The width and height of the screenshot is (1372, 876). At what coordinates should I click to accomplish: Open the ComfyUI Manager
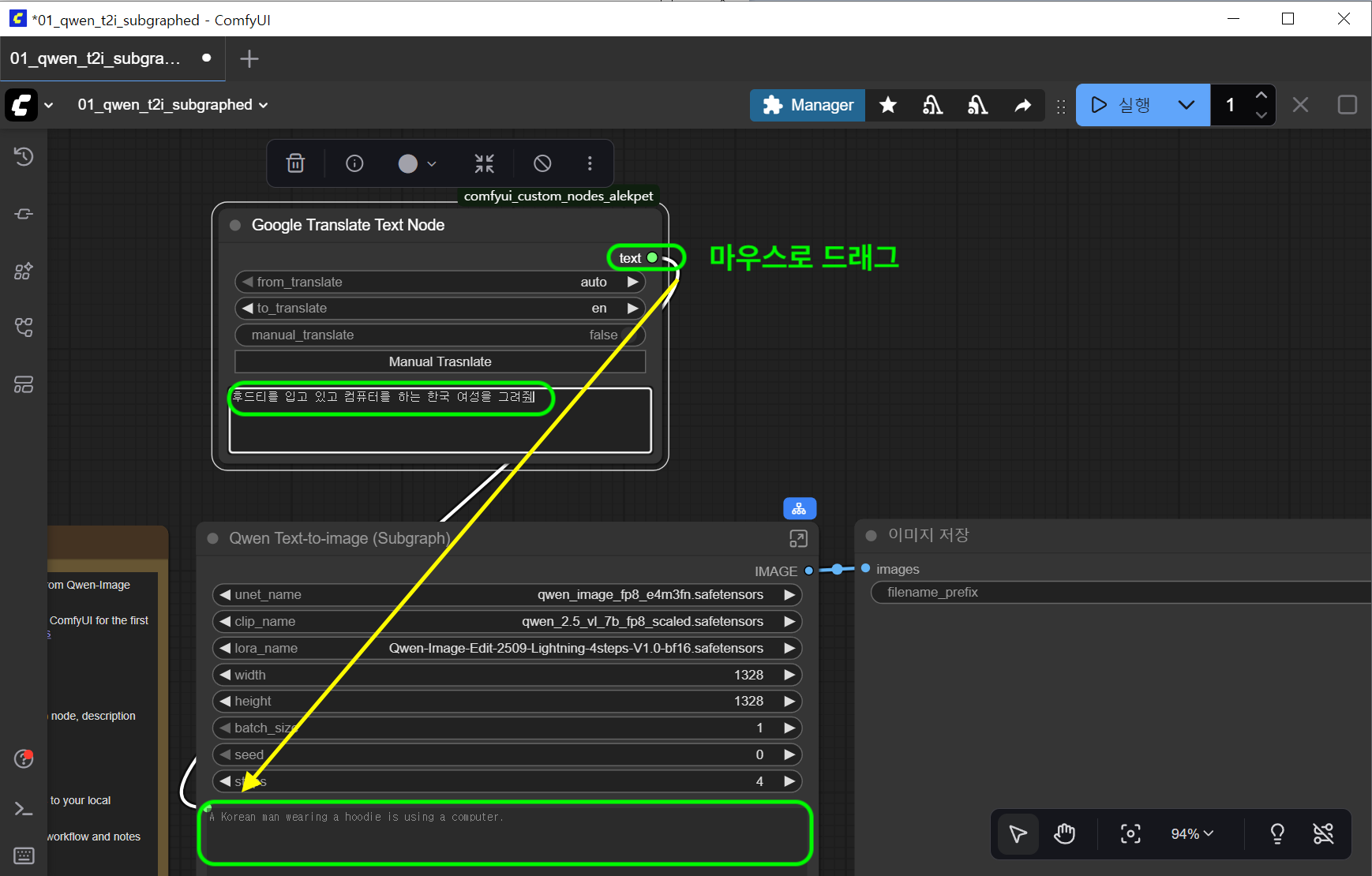pos(808,105)
